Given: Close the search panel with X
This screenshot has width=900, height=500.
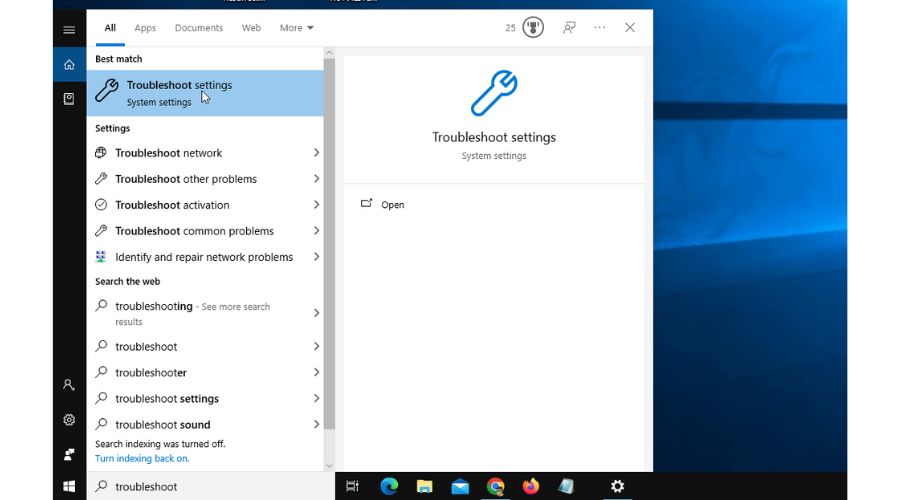Looking at the screenshot, I should pyautogui.click(x=630, y=28).
